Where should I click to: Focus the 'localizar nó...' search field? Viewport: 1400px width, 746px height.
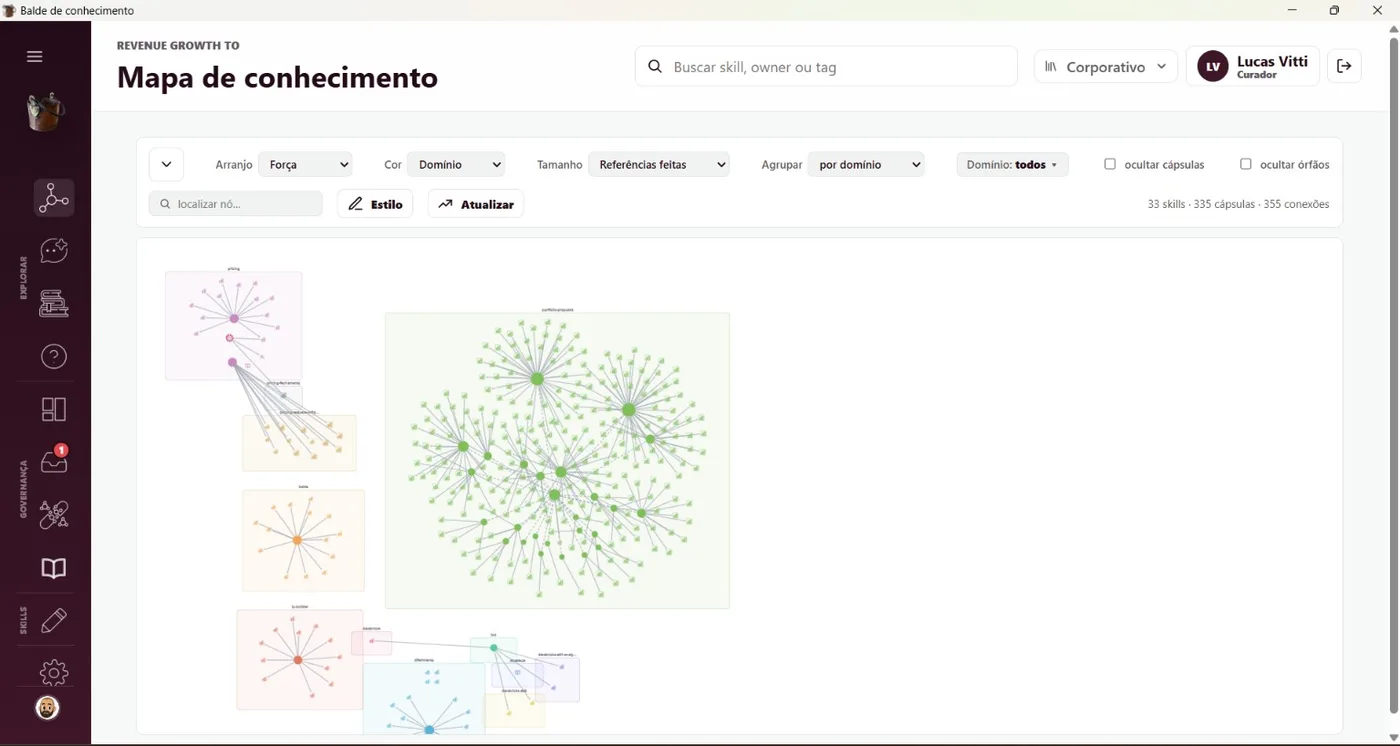click(x=236, y=204)
